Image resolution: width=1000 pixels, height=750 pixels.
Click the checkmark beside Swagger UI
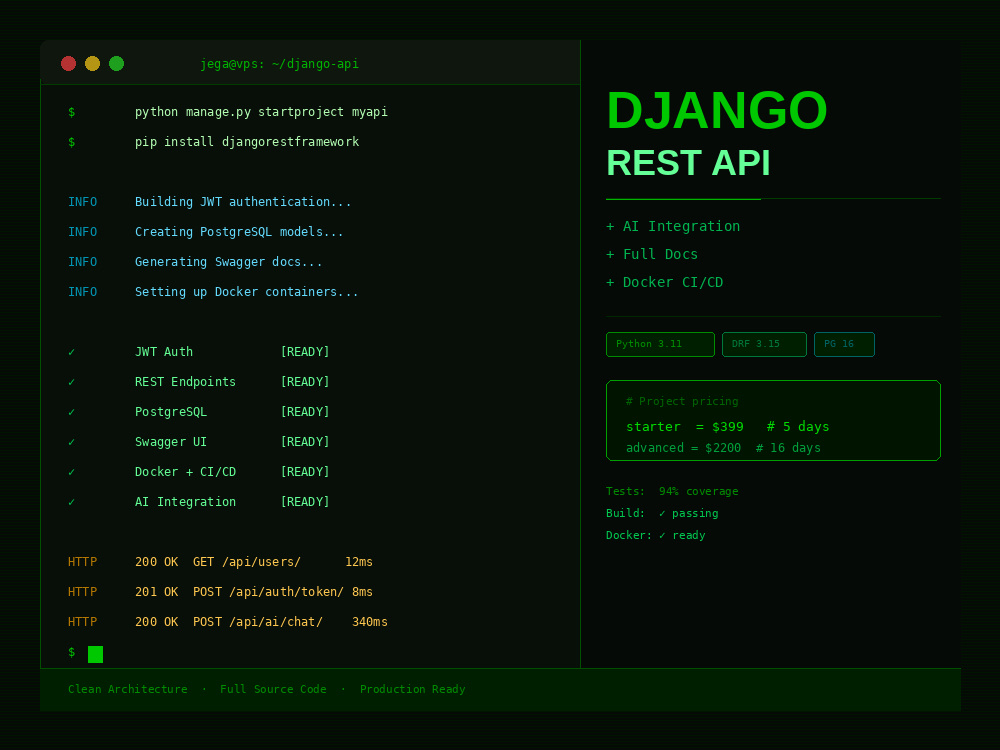click(71, 442)
